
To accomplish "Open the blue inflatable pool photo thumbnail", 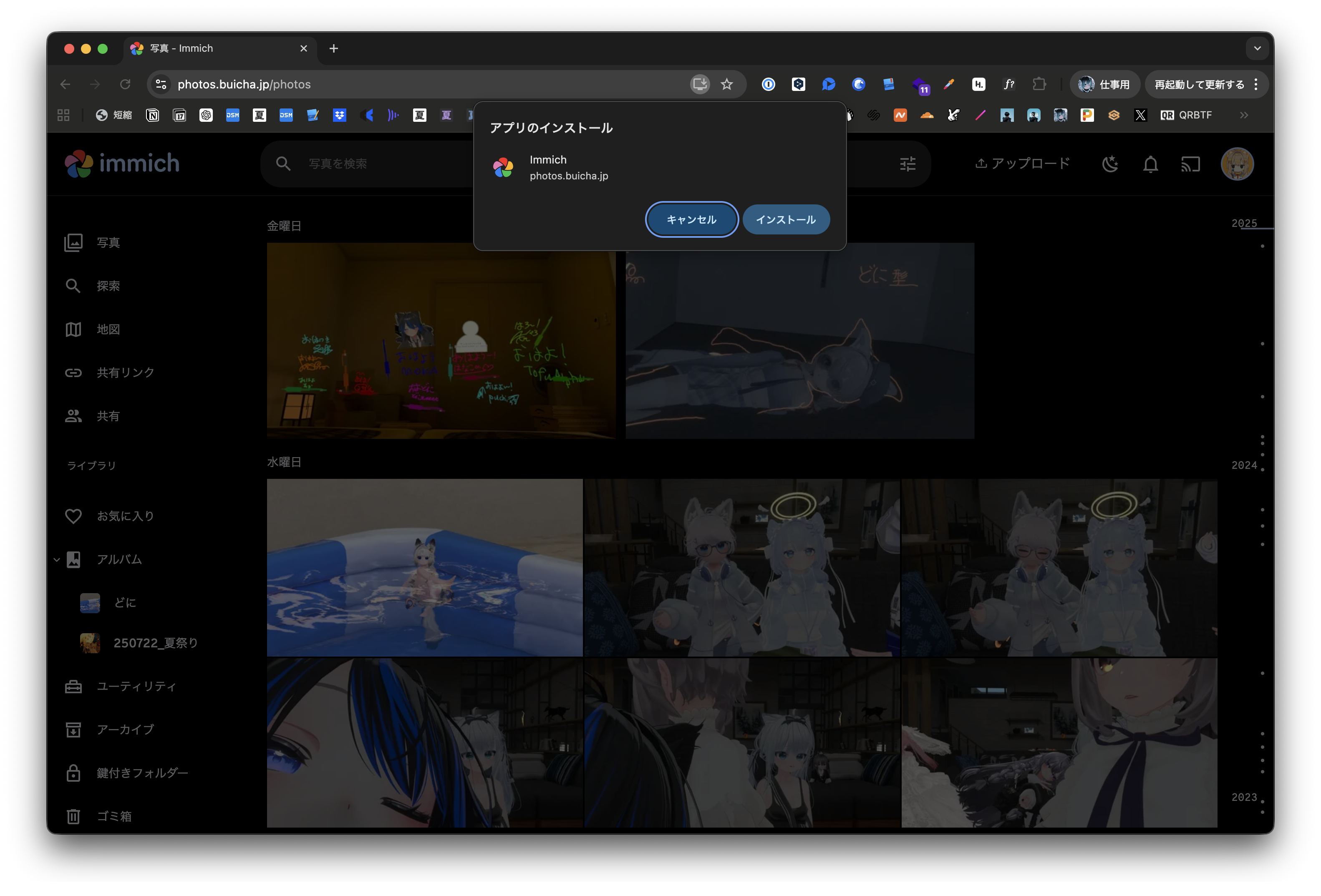I will click(x=425, y=567).
